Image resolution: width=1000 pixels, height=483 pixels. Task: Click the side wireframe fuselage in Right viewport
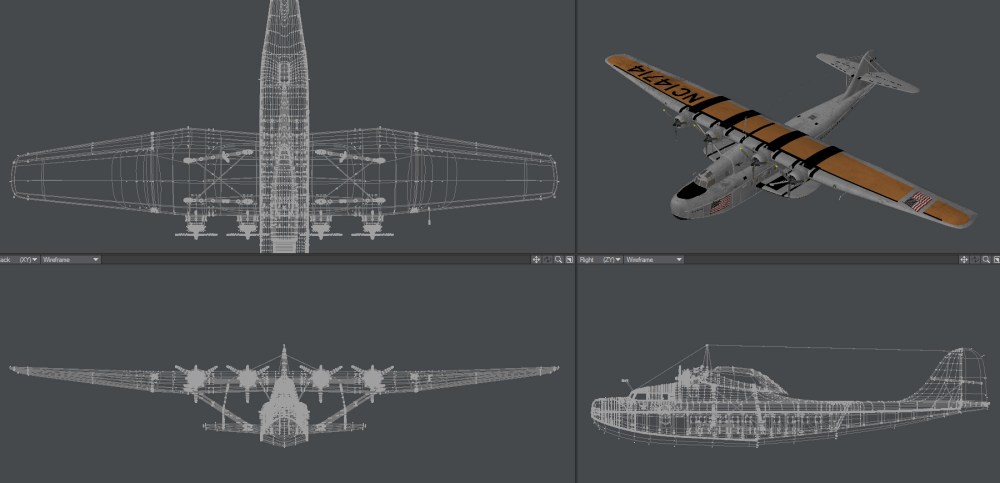tap(790, 396)
